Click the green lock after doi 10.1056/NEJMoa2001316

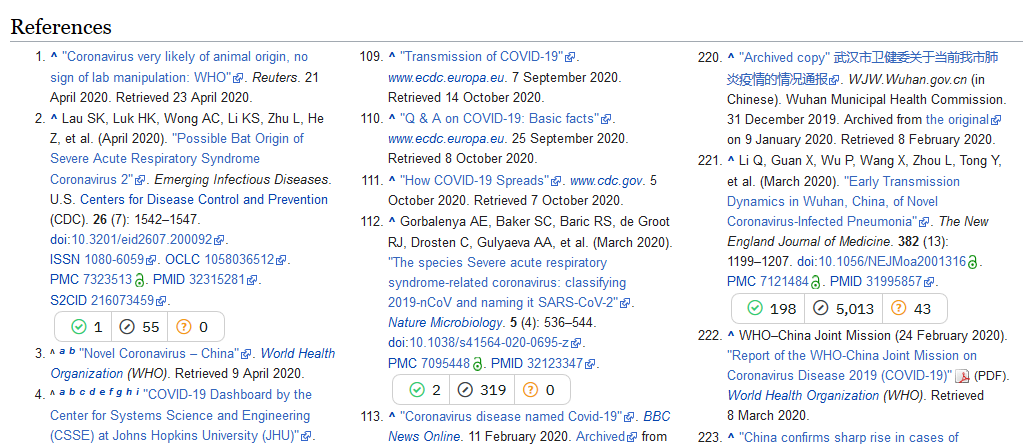tap(972, 262)
